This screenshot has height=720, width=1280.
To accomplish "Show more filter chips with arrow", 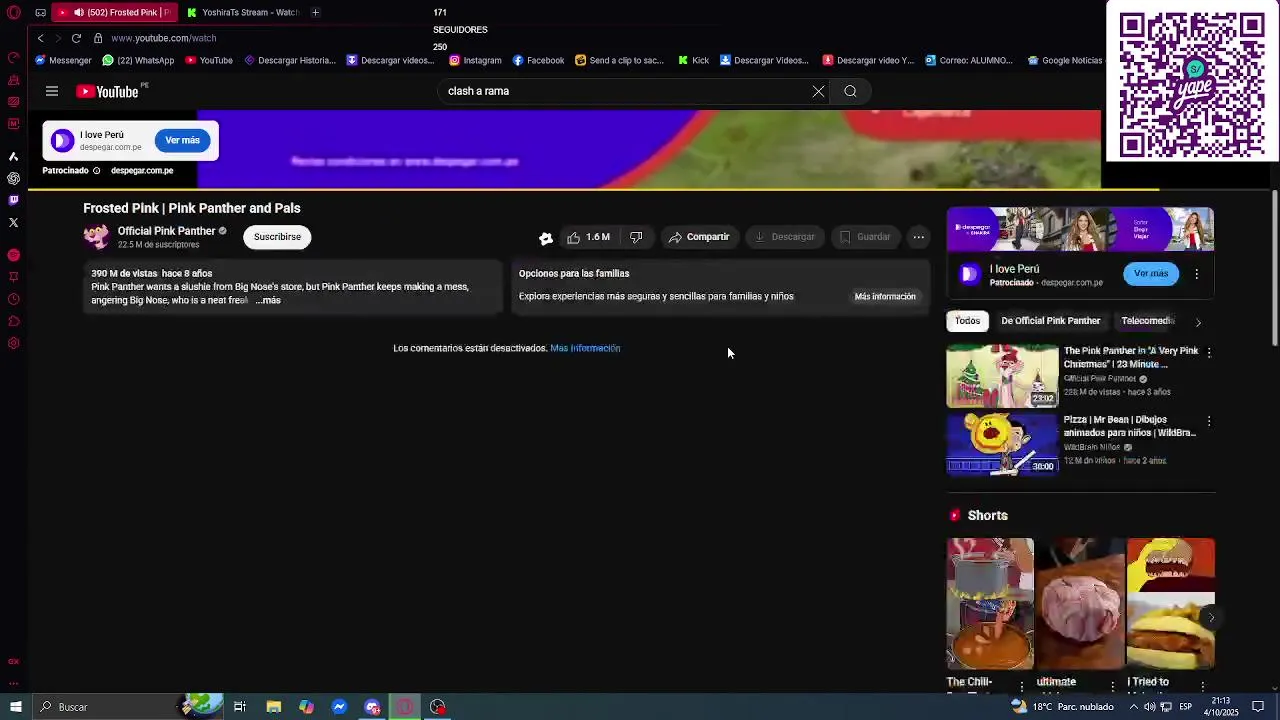I will pyautogui.click(x=1198, y=322).
